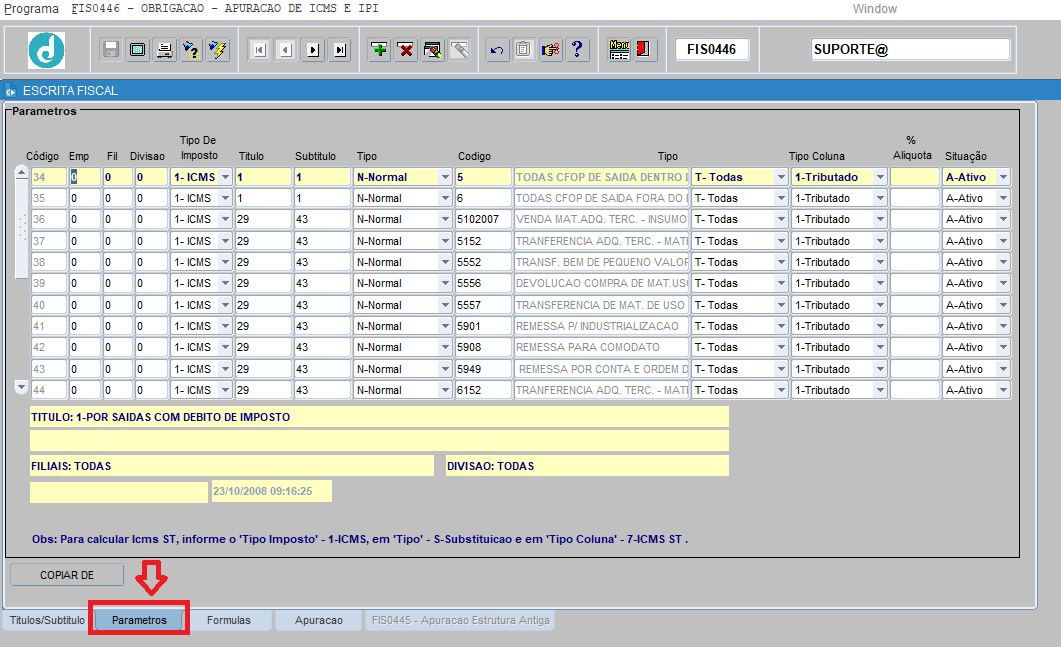Image resolution: width=1061 pixels, height=647 pixels.
Task: Click the Escrita Fiscal title bar icon
Action: 10,91
